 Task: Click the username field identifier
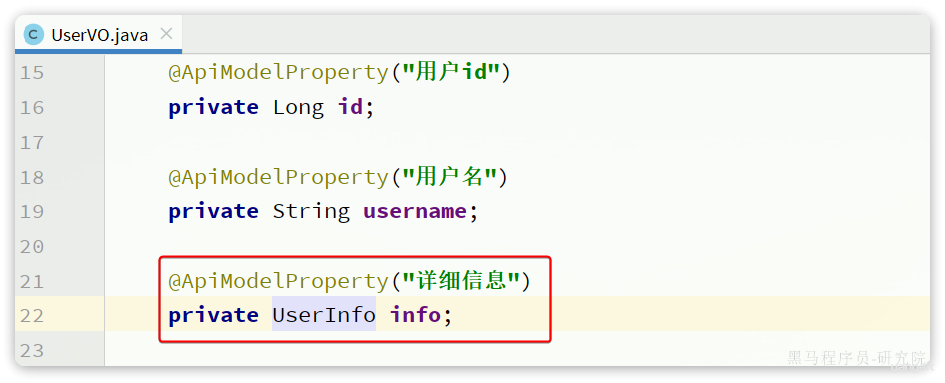click(415, 211)
